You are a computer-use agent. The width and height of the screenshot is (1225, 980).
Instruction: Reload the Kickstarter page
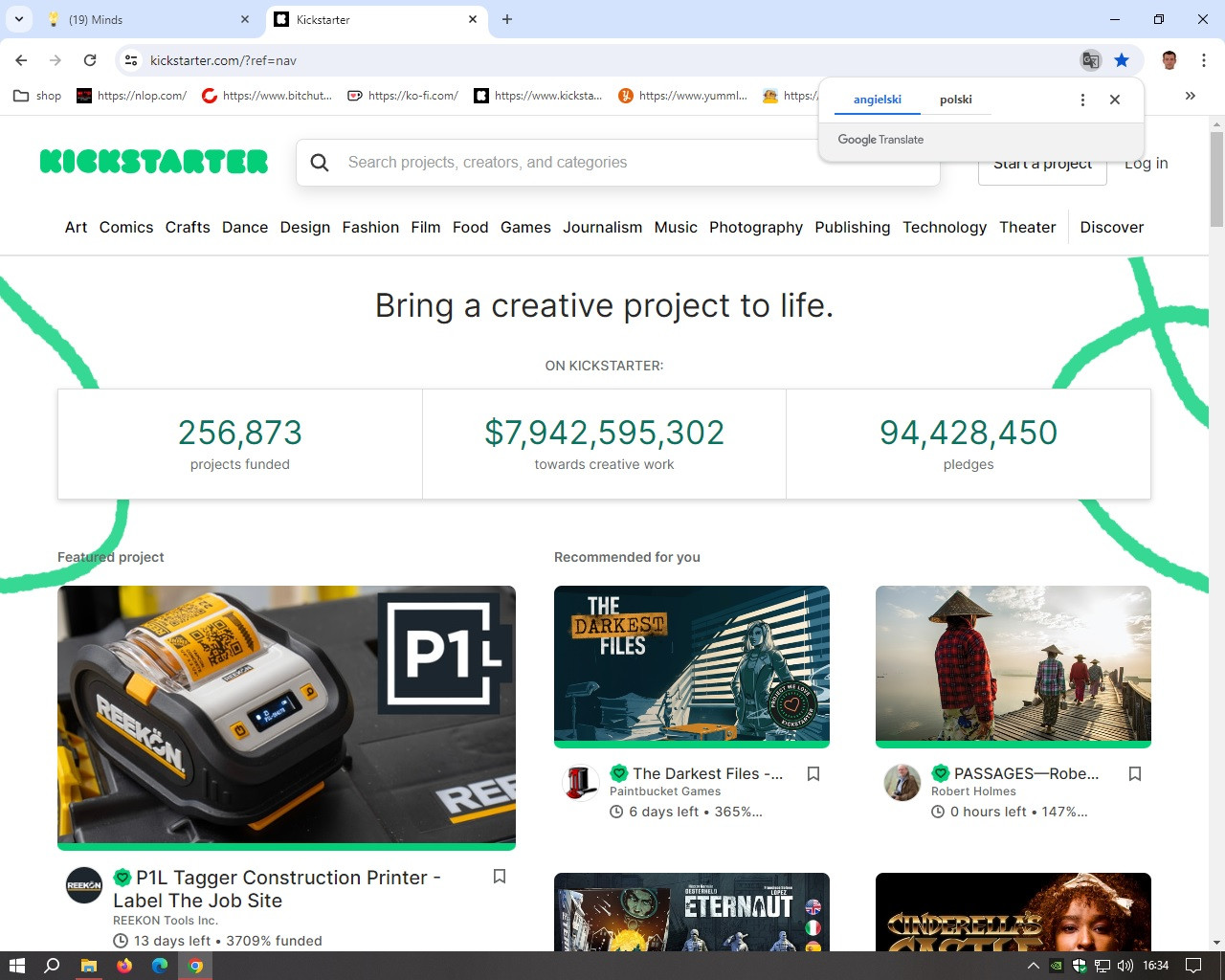click(x=90, y=60)
